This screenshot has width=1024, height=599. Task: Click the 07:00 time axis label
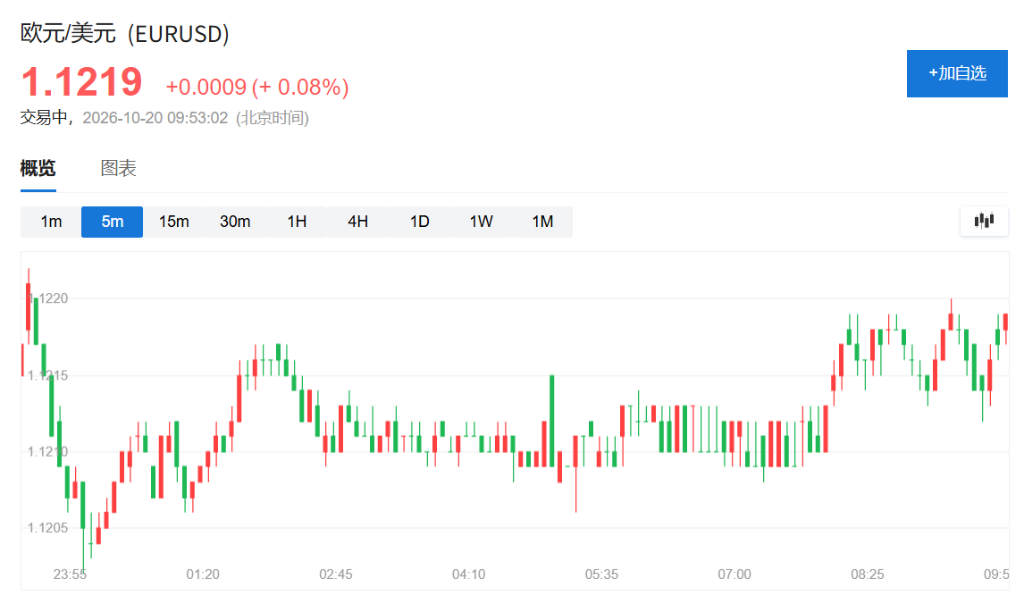(734, 574)
